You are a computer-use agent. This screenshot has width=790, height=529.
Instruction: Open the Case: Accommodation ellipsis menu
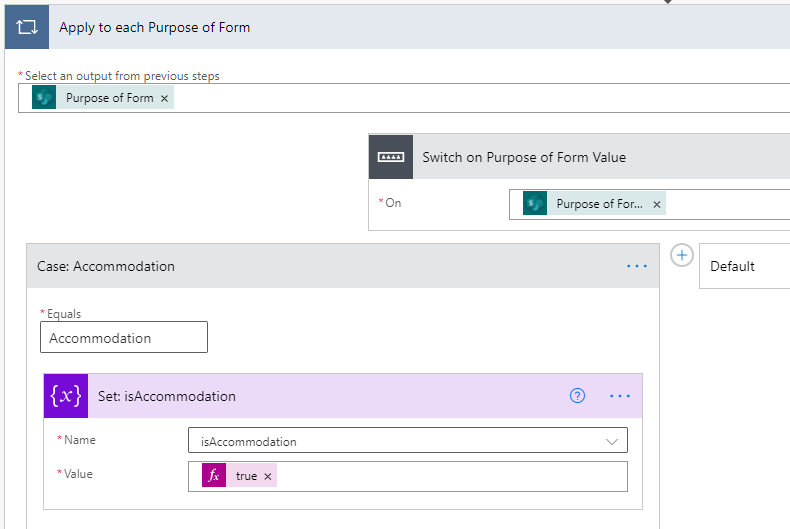[637, 266]
